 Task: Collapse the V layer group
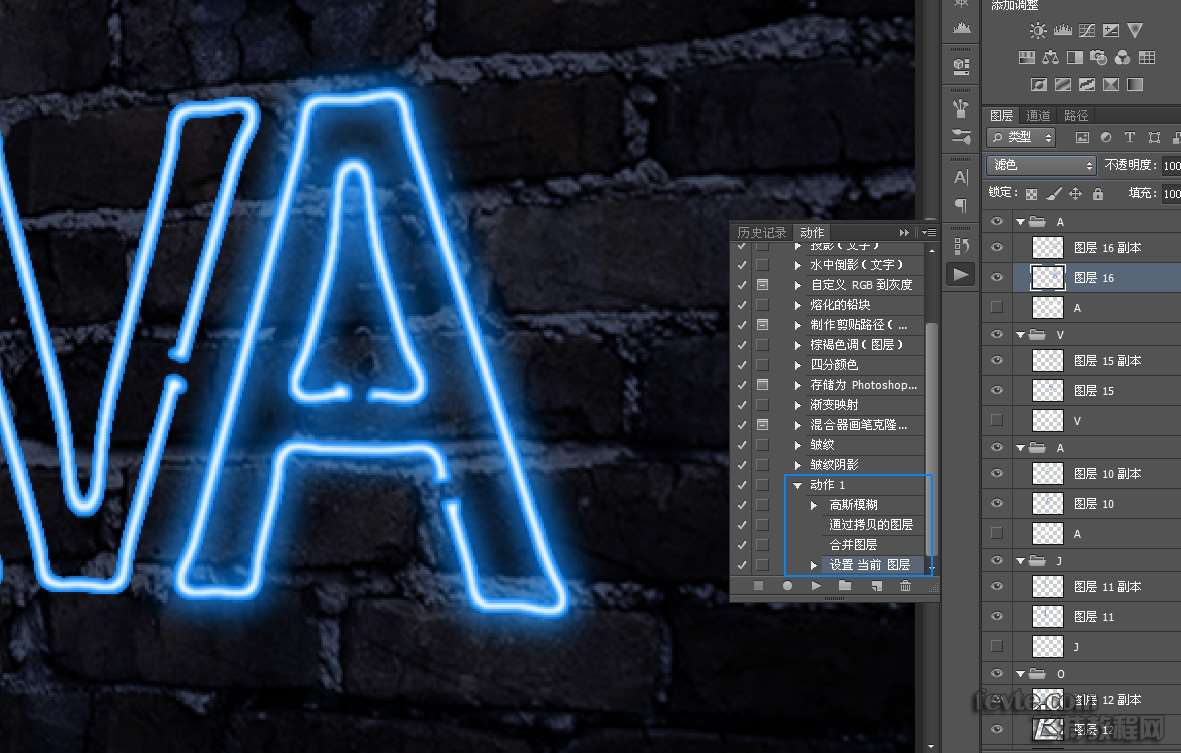pyautogui.click(x=1021, y=334)
